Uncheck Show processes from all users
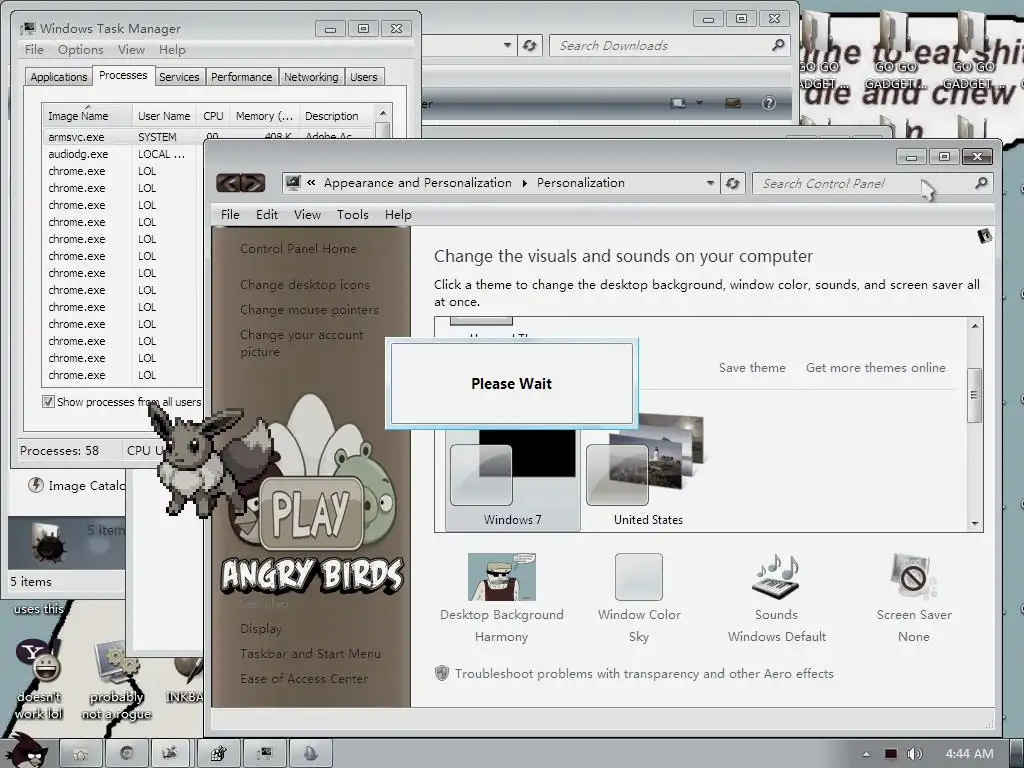 (48, 402)
